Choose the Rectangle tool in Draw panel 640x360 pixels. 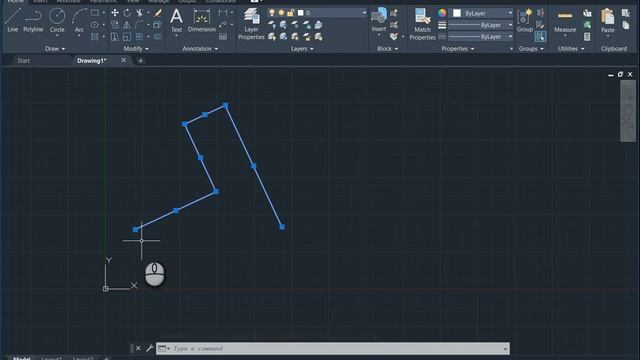(95, 13)
